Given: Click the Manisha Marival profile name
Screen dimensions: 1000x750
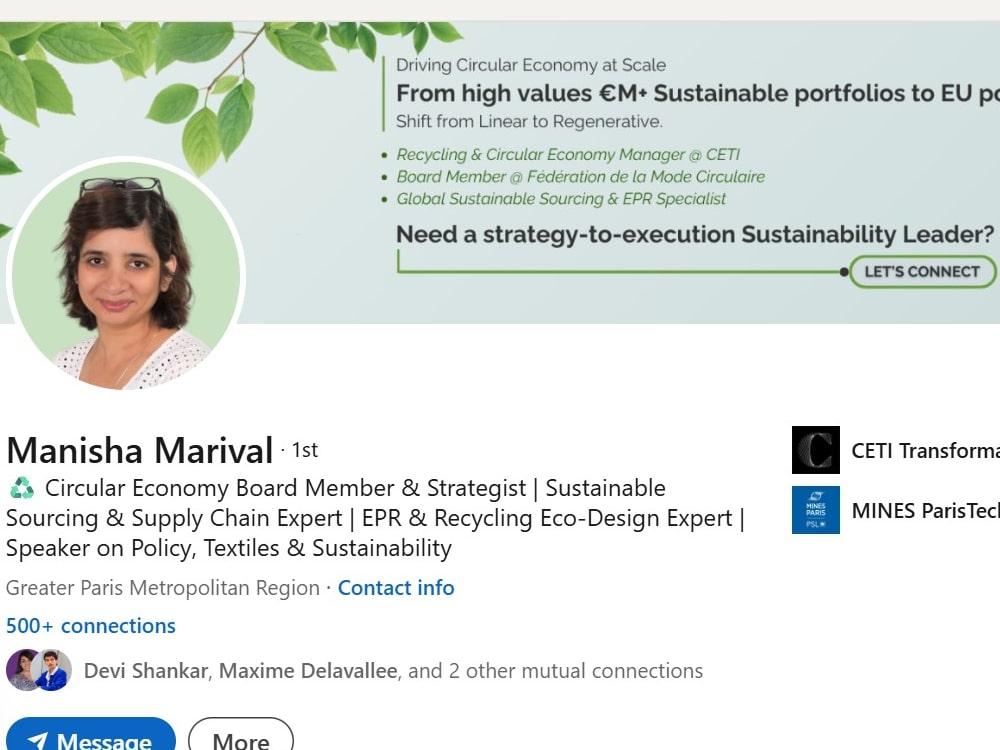Looking at the screenshot, I should point(140,450).
